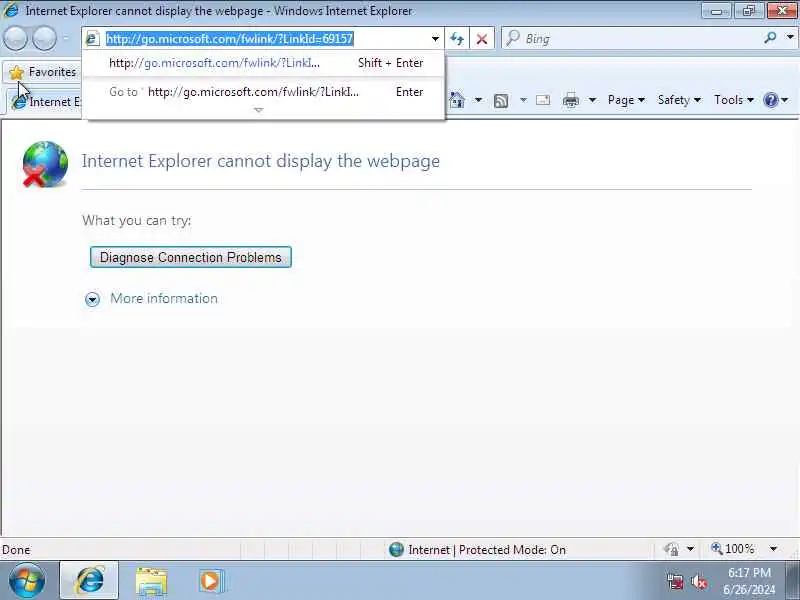Click the globe error icon on page

(x=45, y=164)
